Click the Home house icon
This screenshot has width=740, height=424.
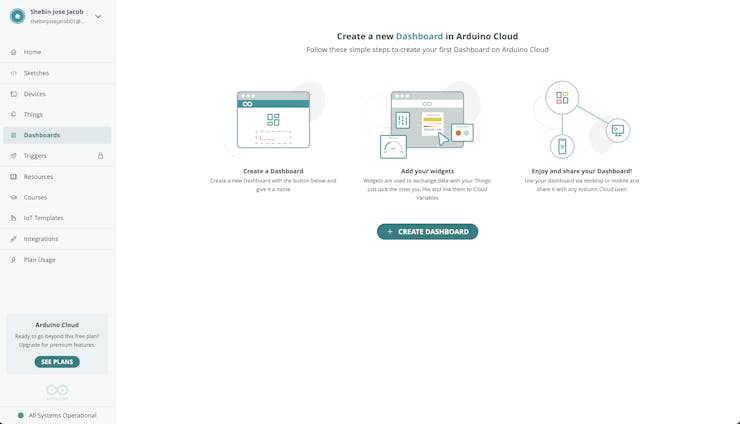(13, 52)
